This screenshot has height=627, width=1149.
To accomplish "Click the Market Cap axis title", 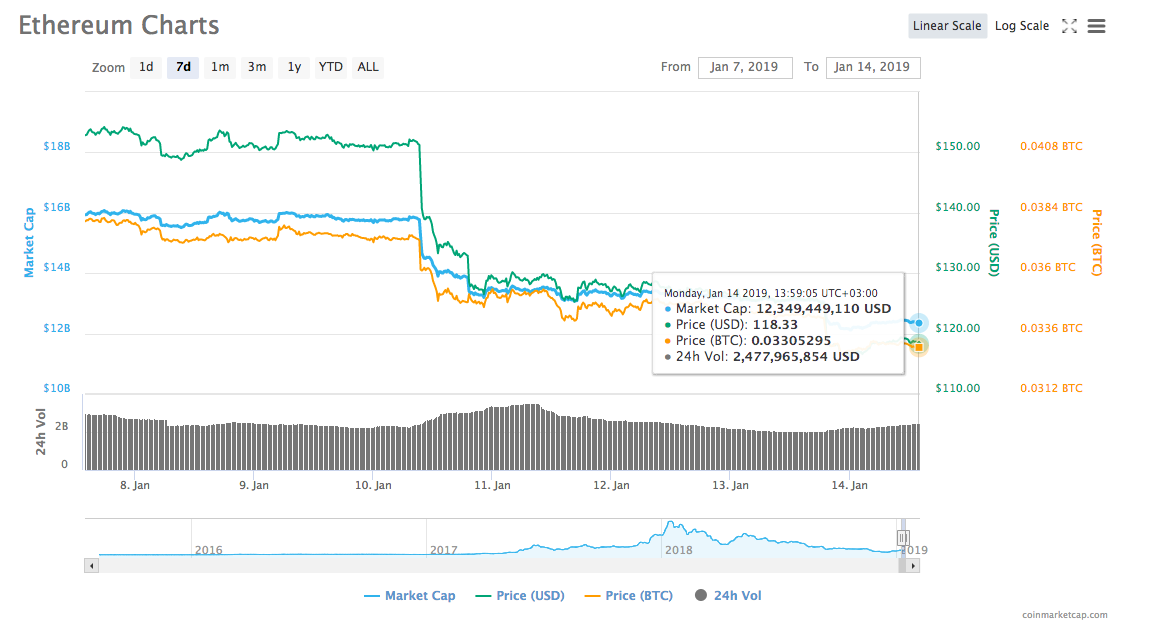I will coord(29,242).
